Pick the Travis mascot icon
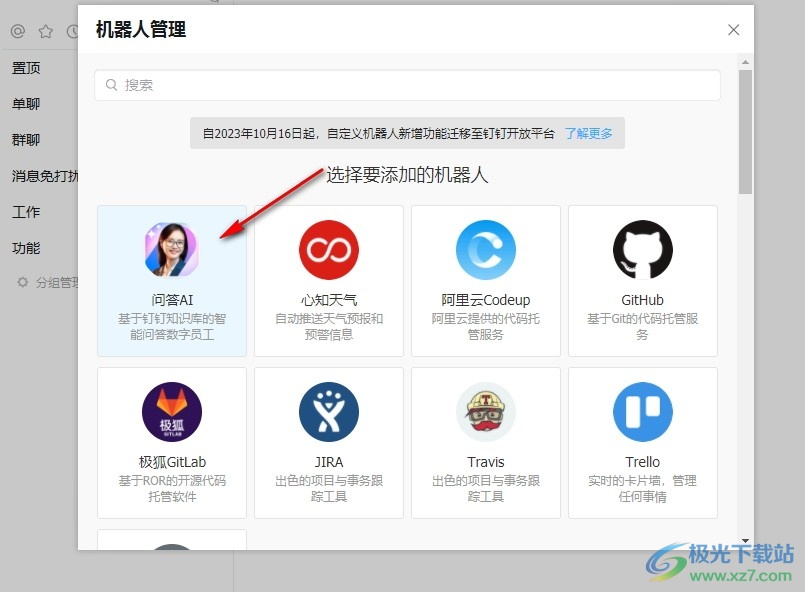805x592 pixels. pos(486,412)
